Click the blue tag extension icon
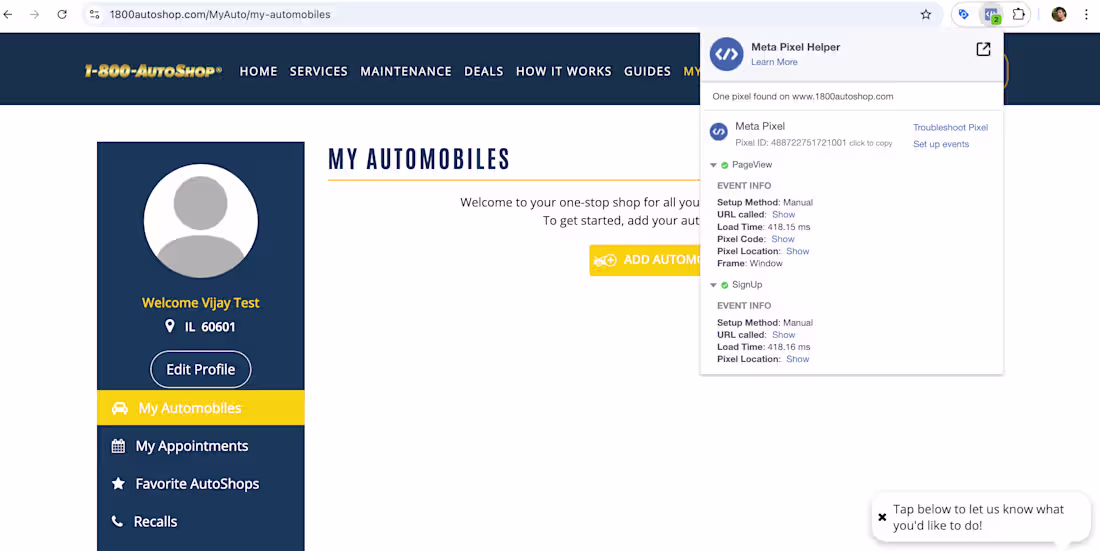 (x=964, y=14)
